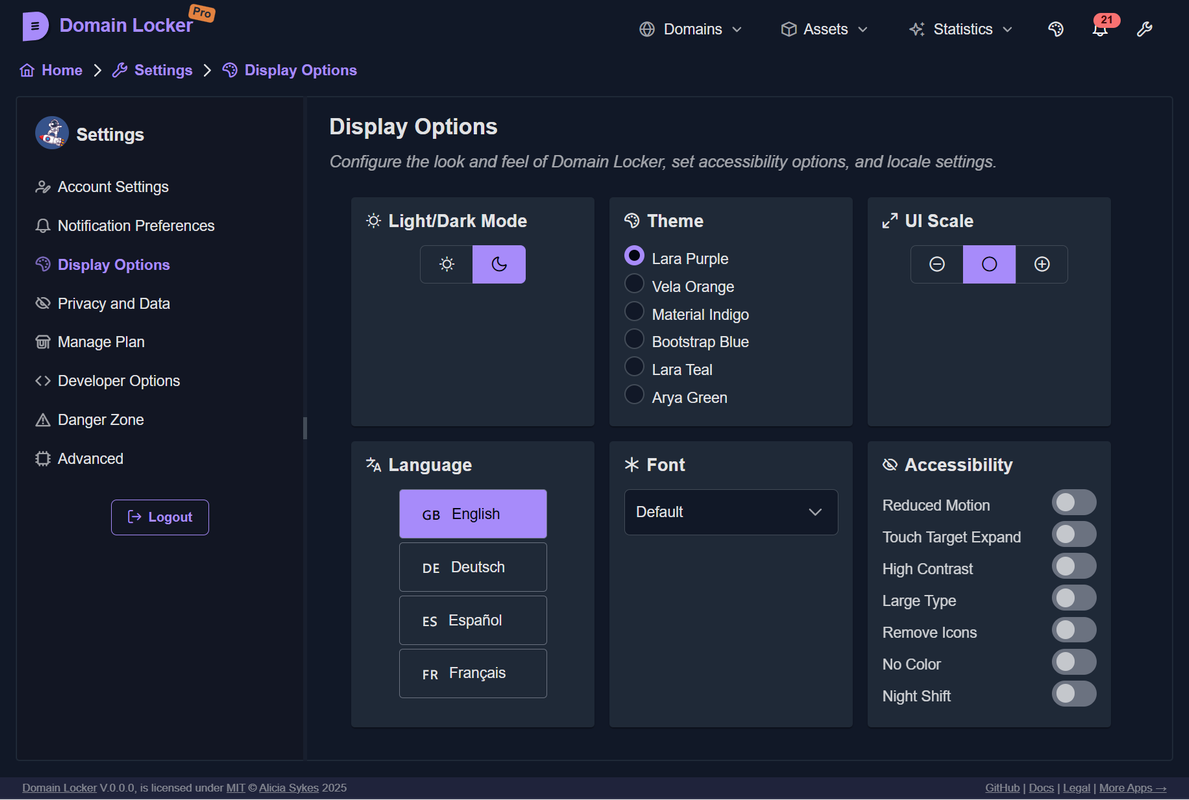Select the Material Indigo theme radio
This screenshot has width=1189, height=800.
click(634, 311)
